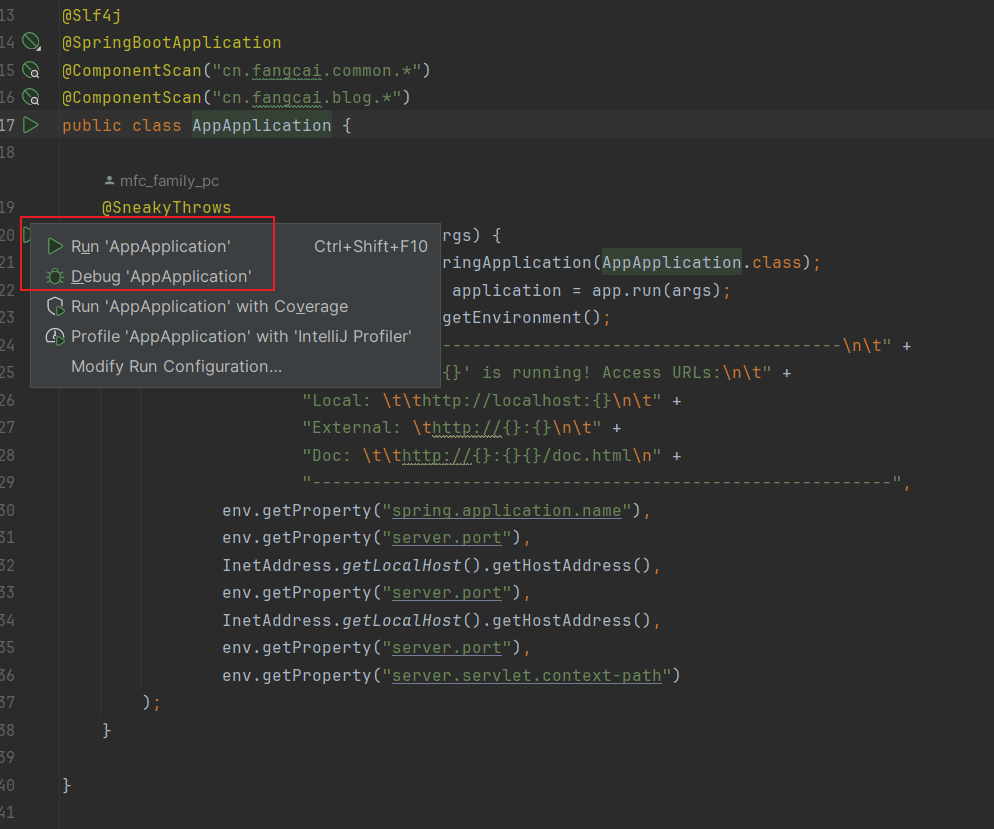Click line number 38 in gutter

[8, 730]
